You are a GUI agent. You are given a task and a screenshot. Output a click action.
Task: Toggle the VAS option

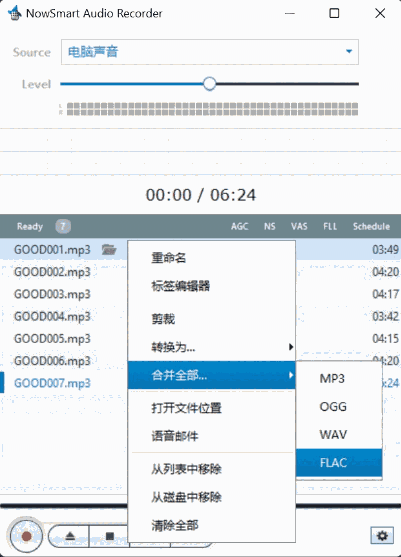coord(299,226)
